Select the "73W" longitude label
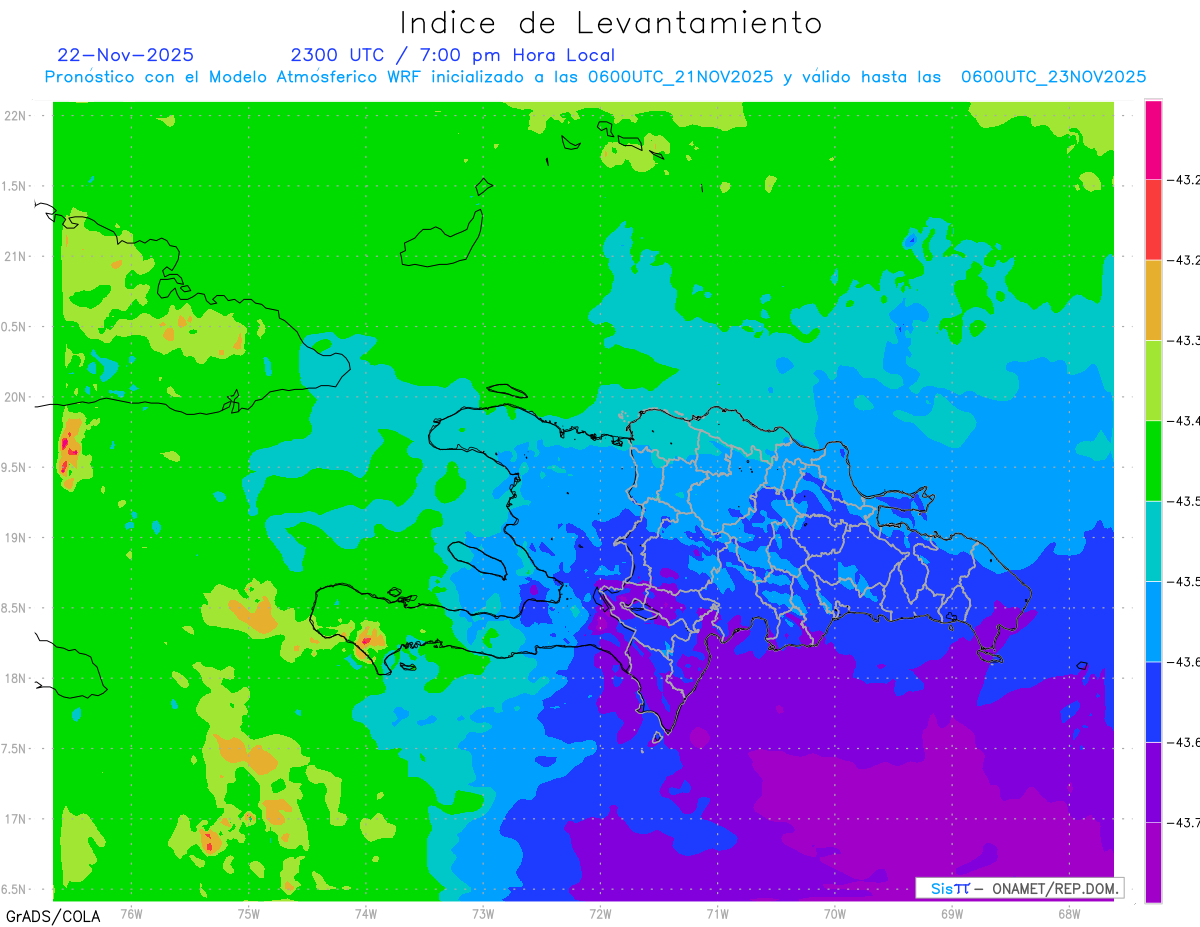The image size is (1200, 927). click(482, 913)
